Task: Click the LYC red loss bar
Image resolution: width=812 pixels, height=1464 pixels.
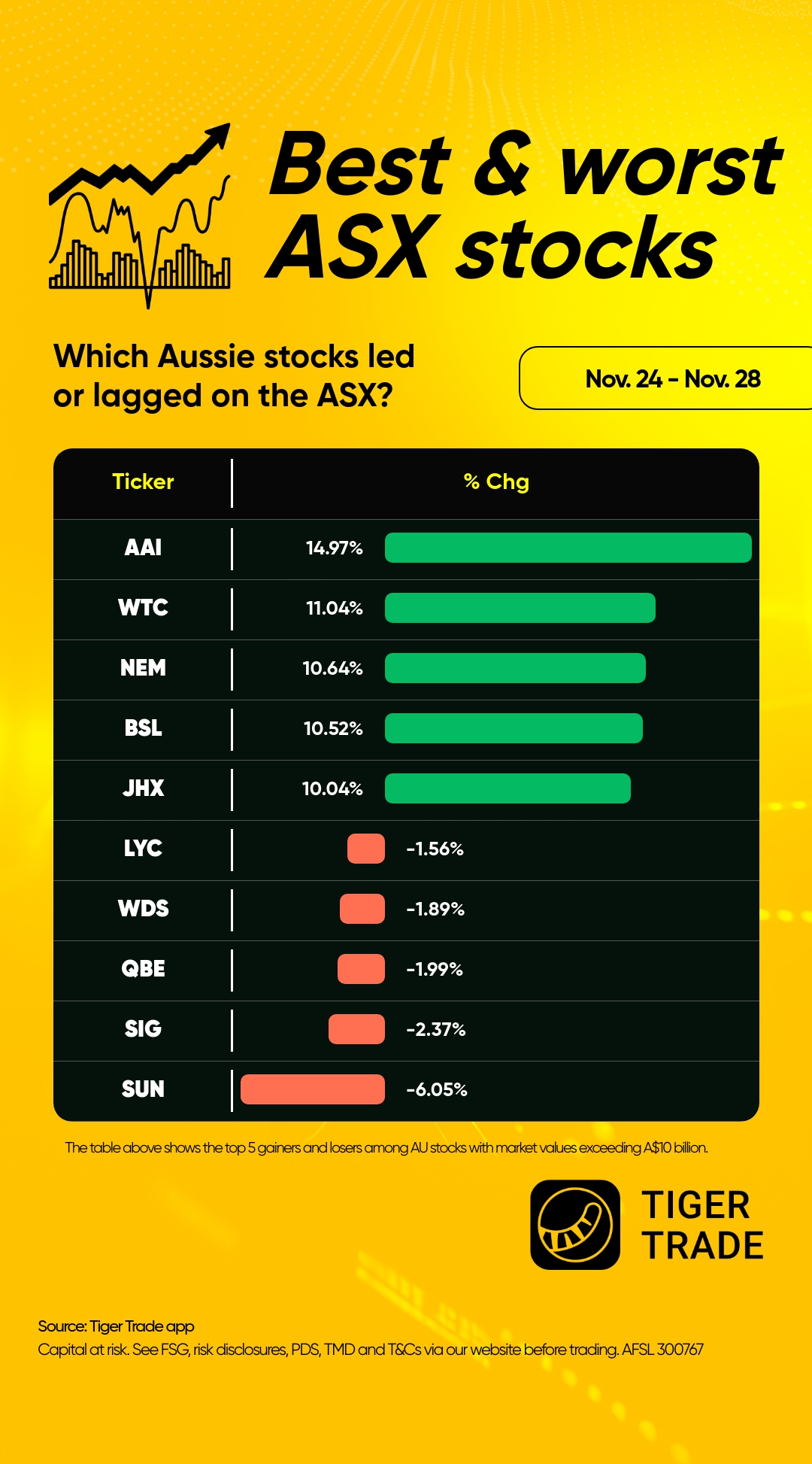Action: click(x=366, y=849)
